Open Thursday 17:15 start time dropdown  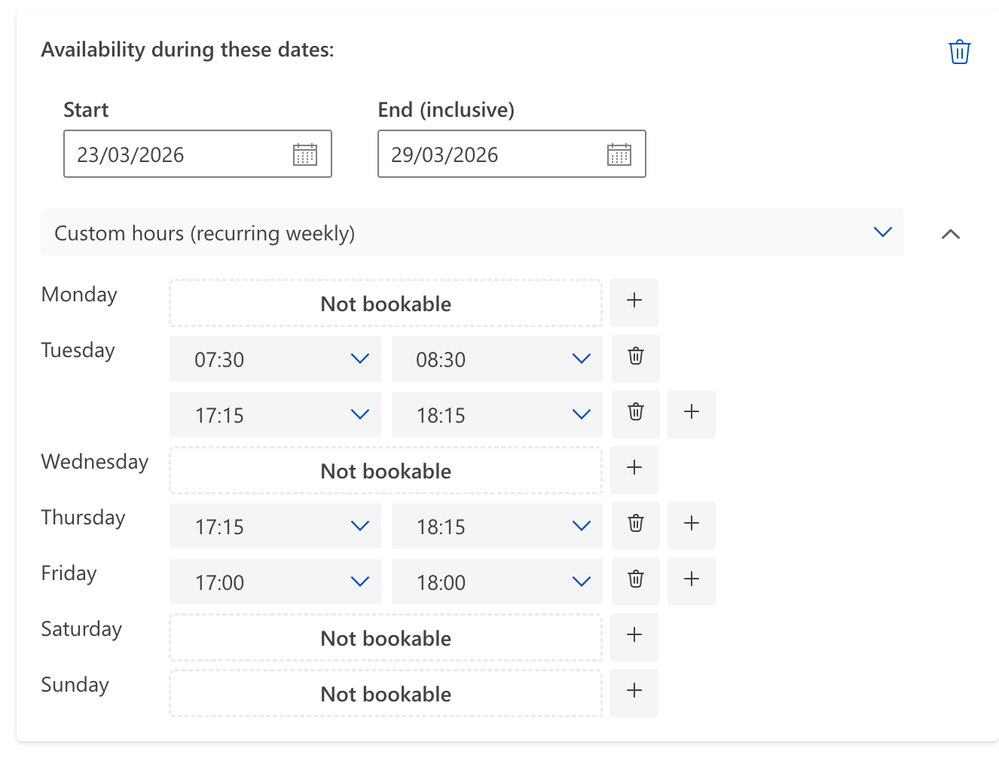[x=275, y=525]
